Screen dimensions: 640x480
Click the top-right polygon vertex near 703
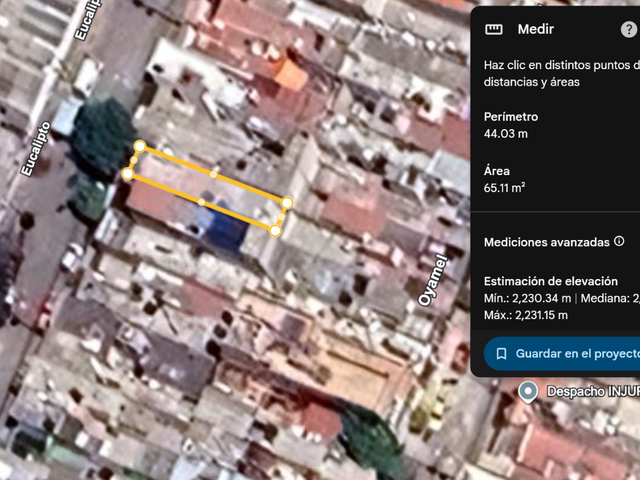point(287,203)
